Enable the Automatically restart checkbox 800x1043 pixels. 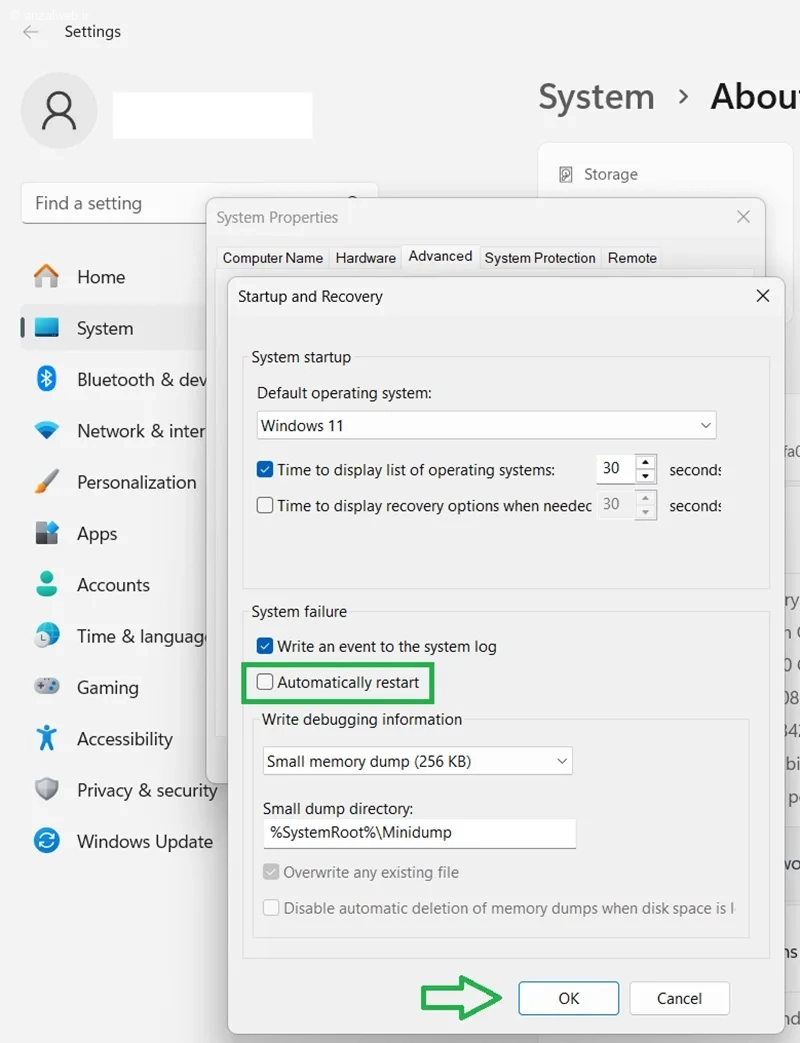[x=265, y=682]
